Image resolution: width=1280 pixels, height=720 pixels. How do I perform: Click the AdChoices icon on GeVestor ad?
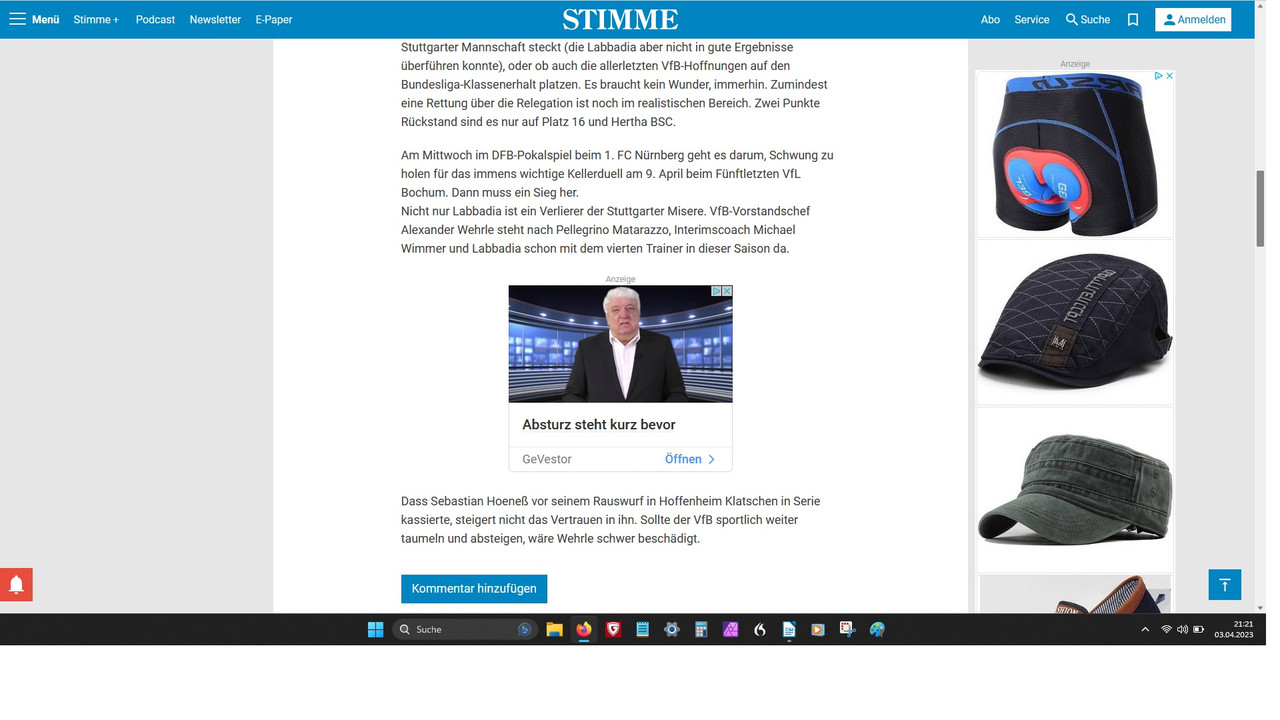tap(717, 291)
